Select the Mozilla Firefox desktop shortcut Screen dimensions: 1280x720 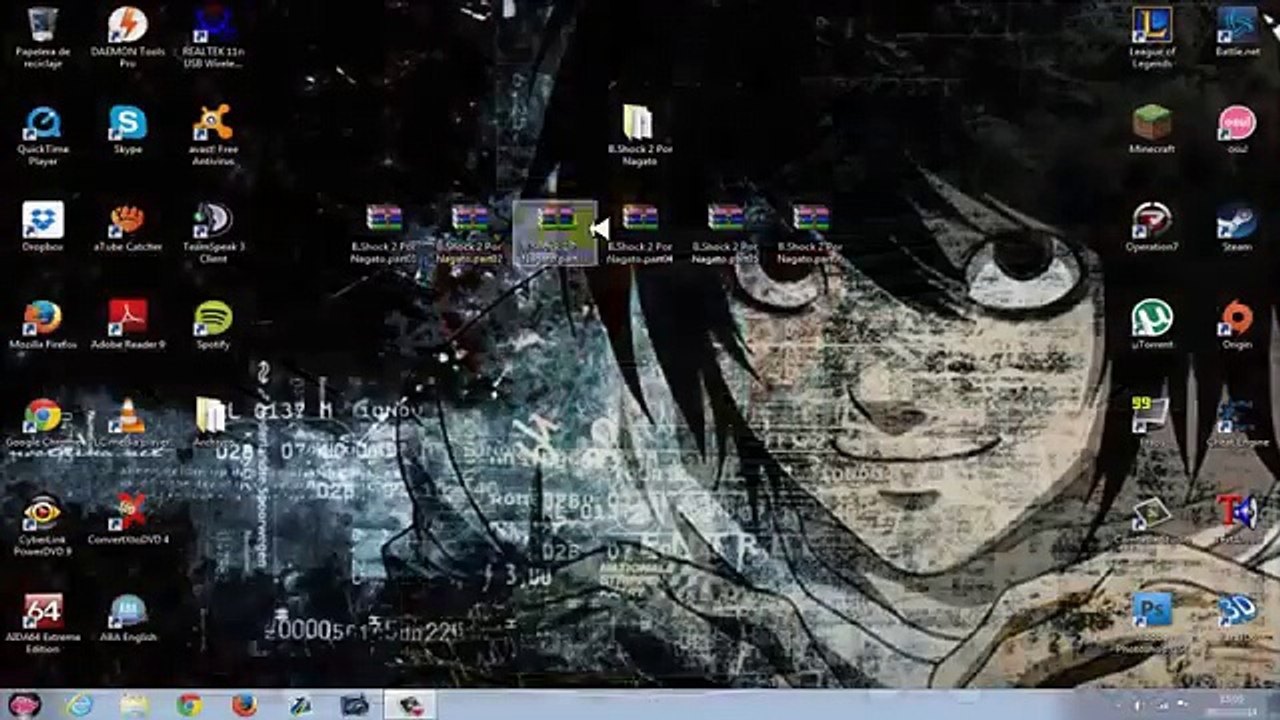click(x=42, y=325)
